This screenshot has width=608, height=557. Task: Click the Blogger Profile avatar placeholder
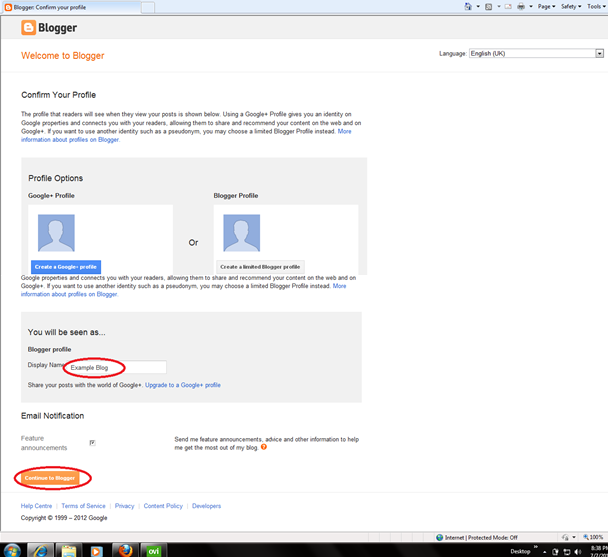pos(242,233)
